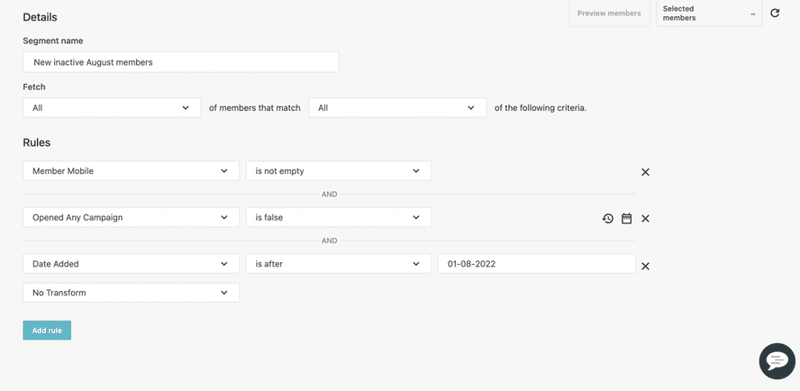Remove the Member Mobile rule
The image size is (800, 391).
pyautogui.click(x=645, y=172)
